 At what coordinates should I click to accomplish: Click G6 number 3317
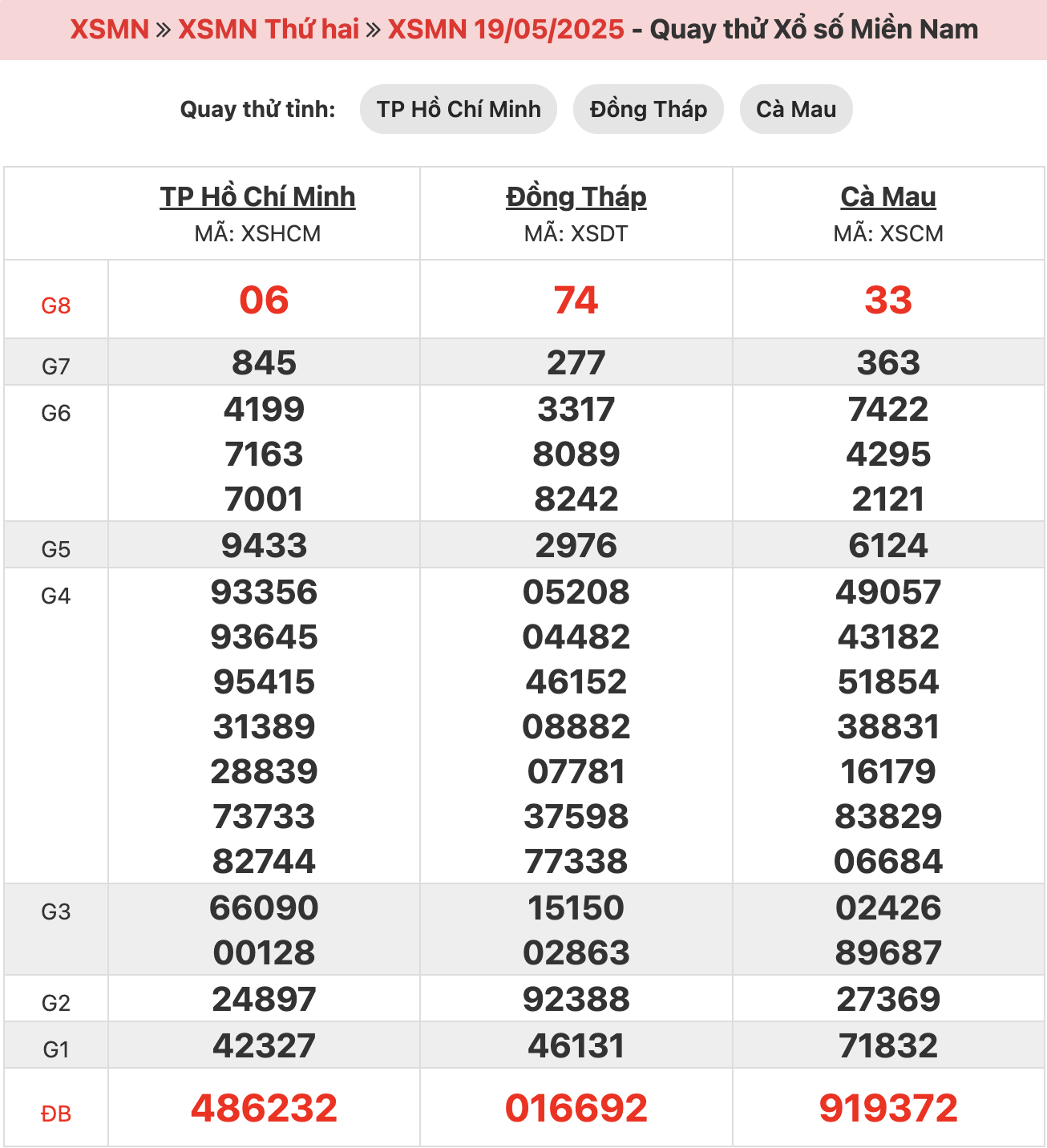(576, 410)
